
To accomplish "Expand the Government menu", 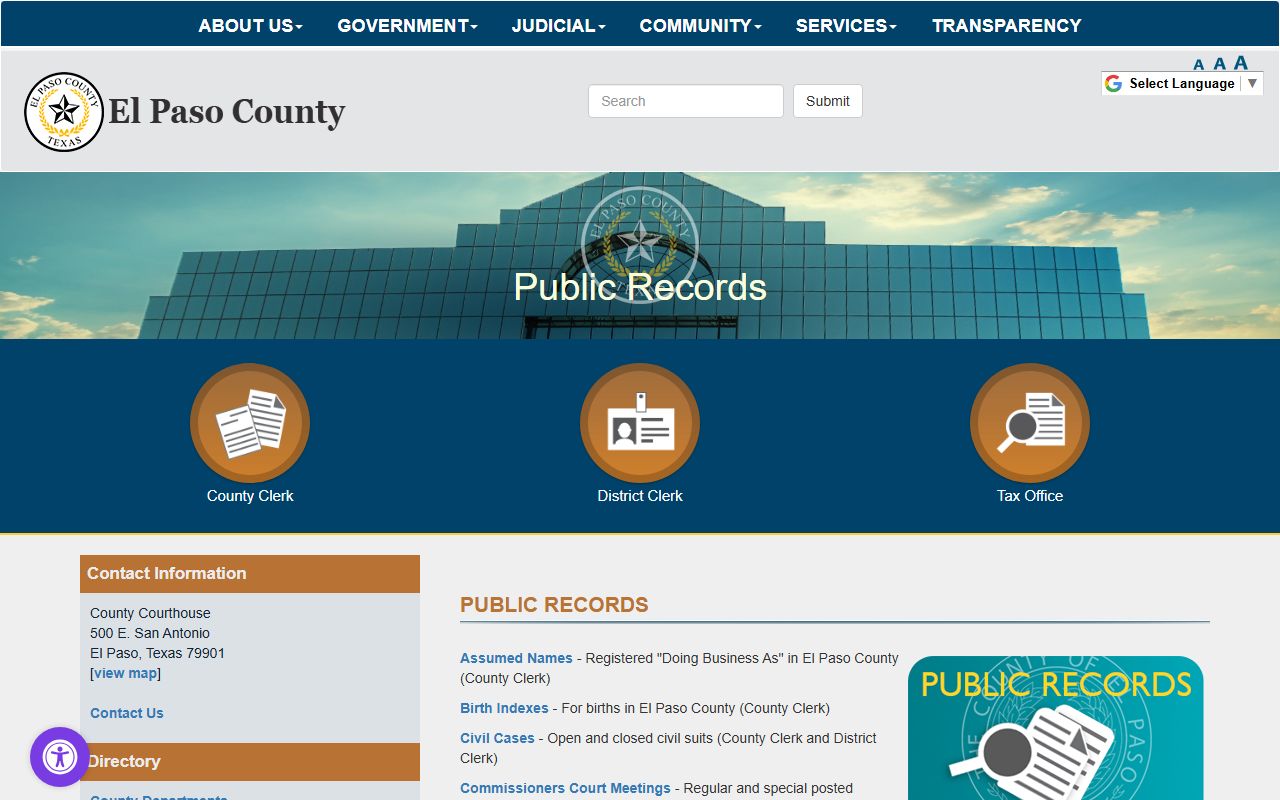I will 407,26.
